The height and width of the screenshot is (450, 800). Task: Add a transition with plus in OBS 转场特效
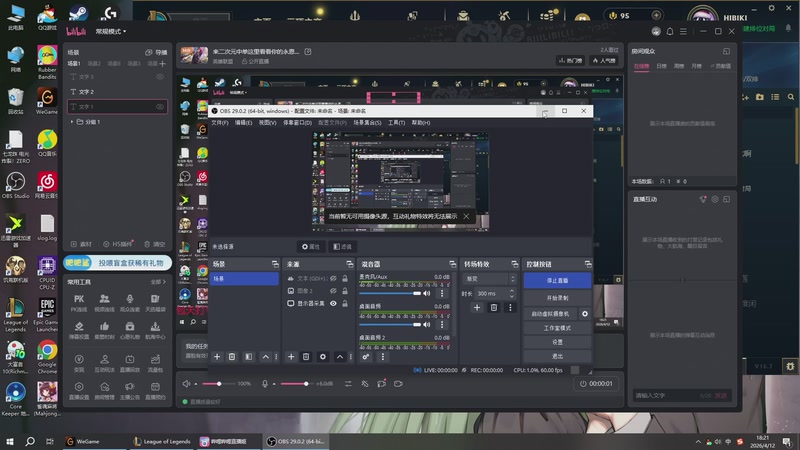477,307
